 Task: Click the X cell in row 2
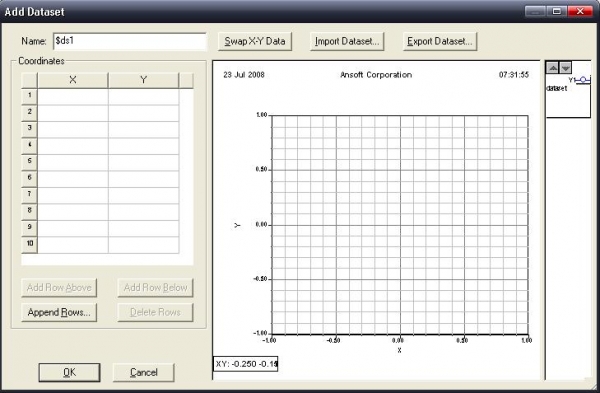coord(73,113)
